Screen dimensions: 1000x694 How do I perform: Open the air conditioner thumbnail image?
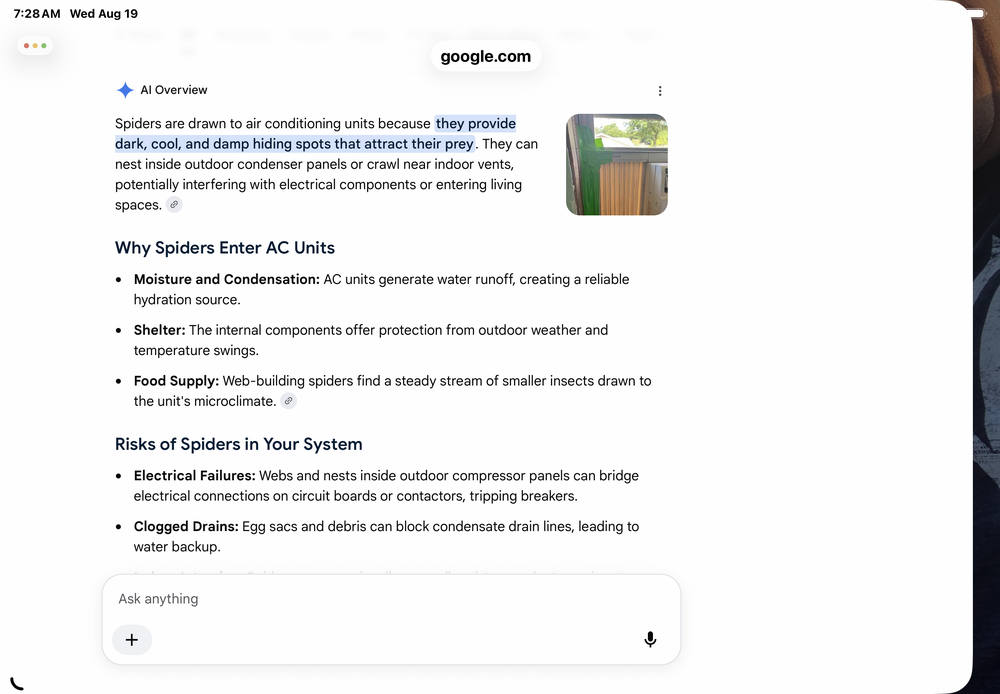click(x=617, y=165)
